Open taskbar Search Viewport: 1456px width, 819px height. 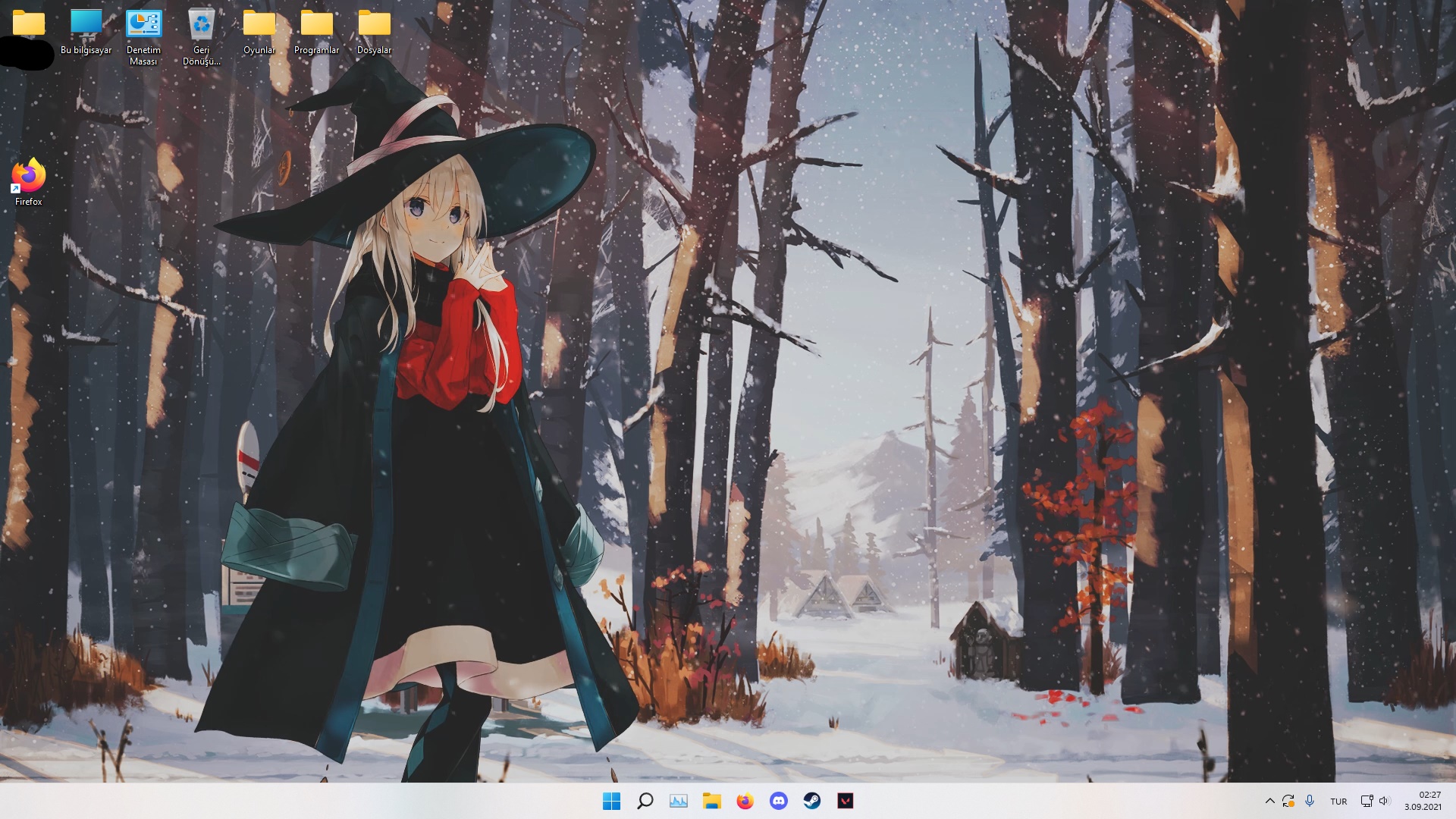pos(645,801)
